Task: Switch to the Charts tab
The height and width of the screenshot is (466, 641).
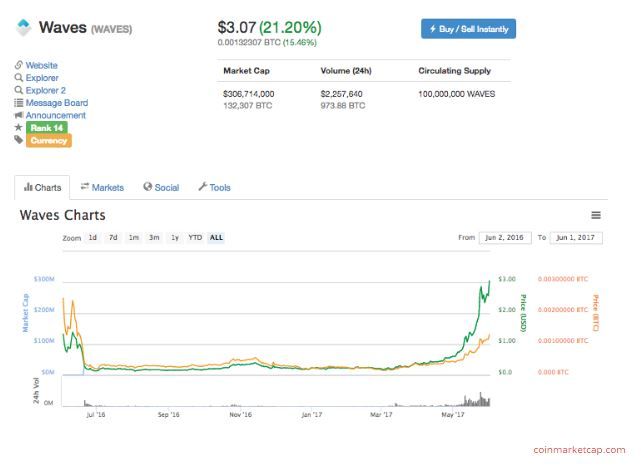Action: coord(42,188)
